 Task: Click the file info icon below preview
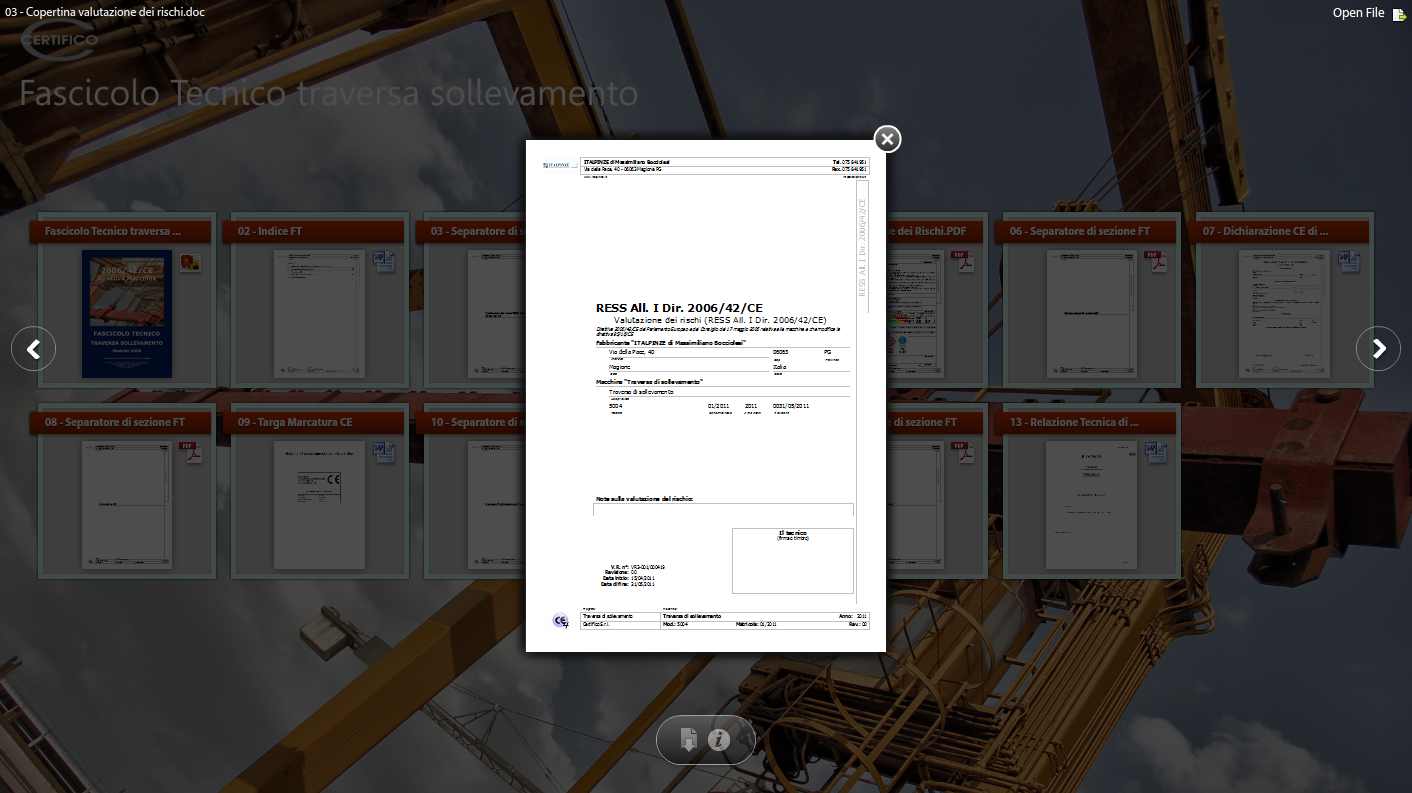click(x=719, y=740)
